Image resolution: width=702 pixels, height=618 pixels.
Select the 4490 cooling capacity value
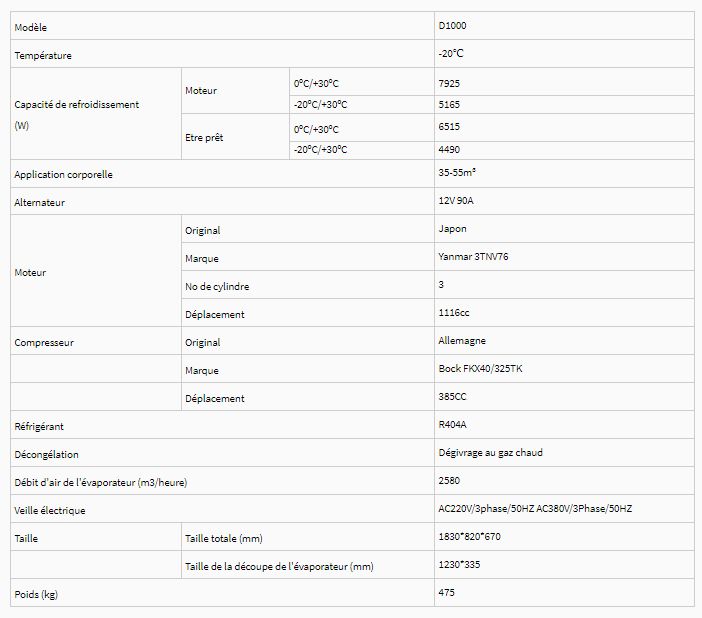pos(449,150)
